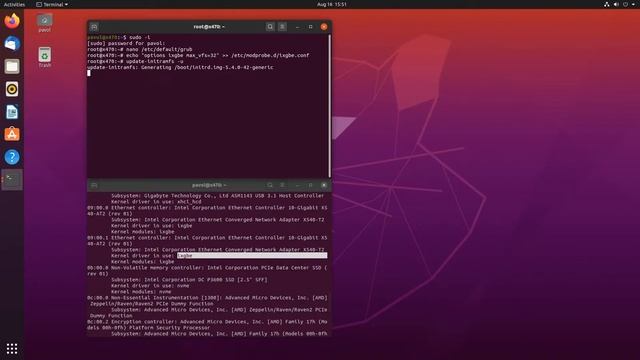Open search in pavol terminal window
Screen dimensions: 640x360
(270, 185)
